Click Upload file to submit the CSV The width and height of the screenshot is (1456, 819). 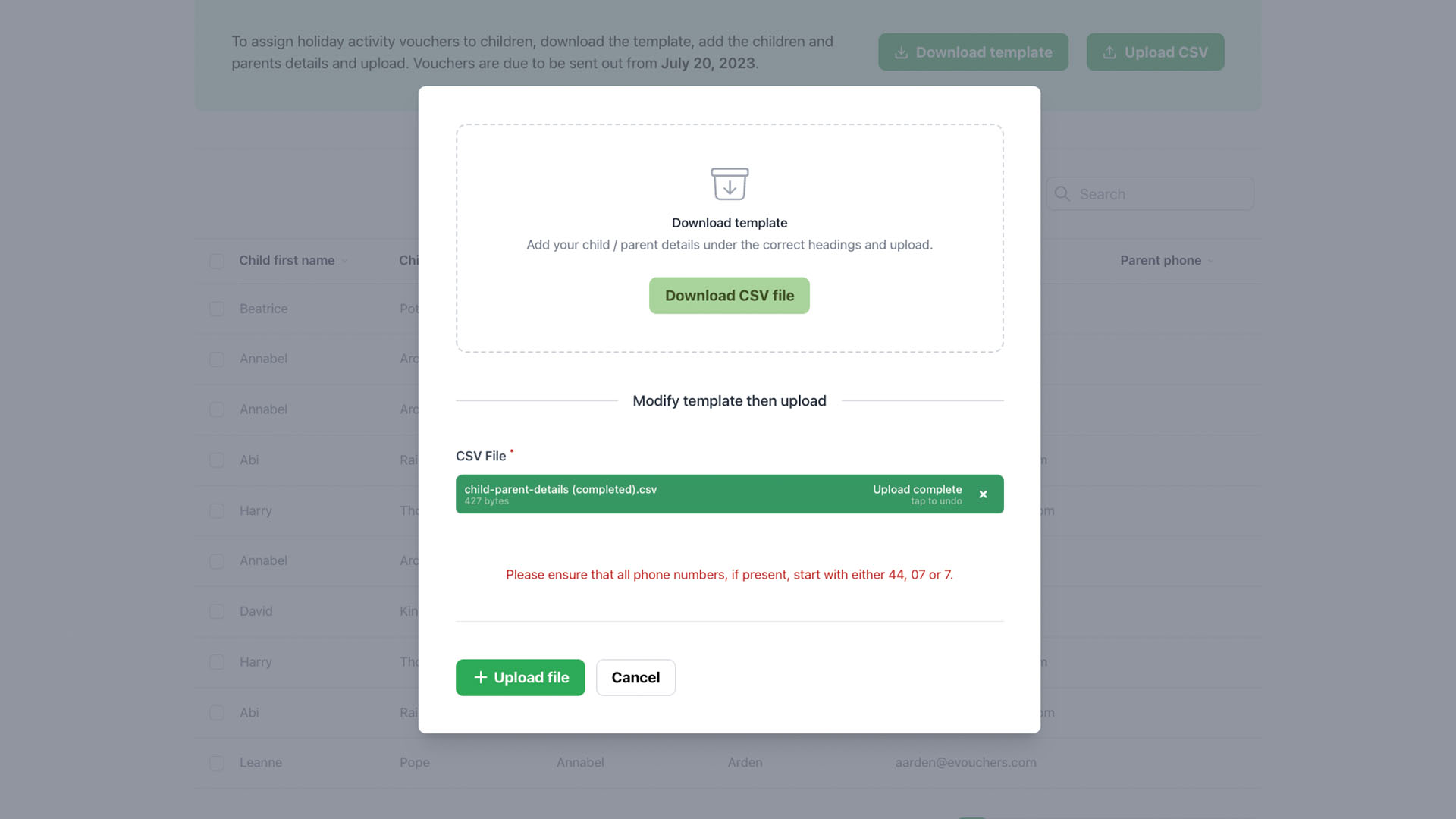(520, 677)
